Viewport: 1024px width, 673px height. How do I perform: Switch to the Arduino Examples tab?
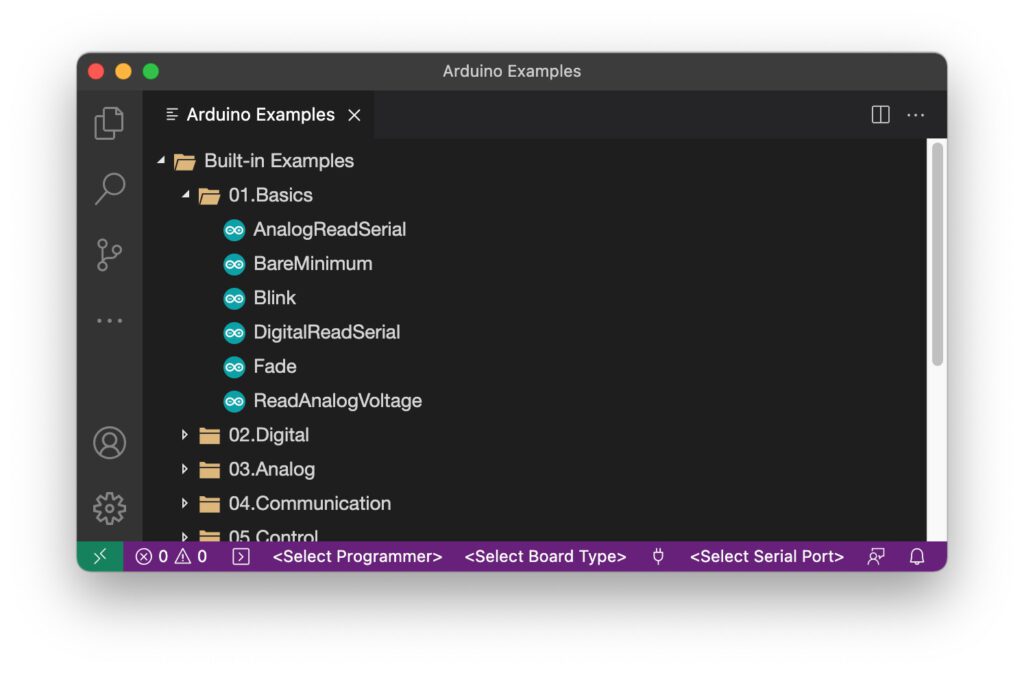259,115
